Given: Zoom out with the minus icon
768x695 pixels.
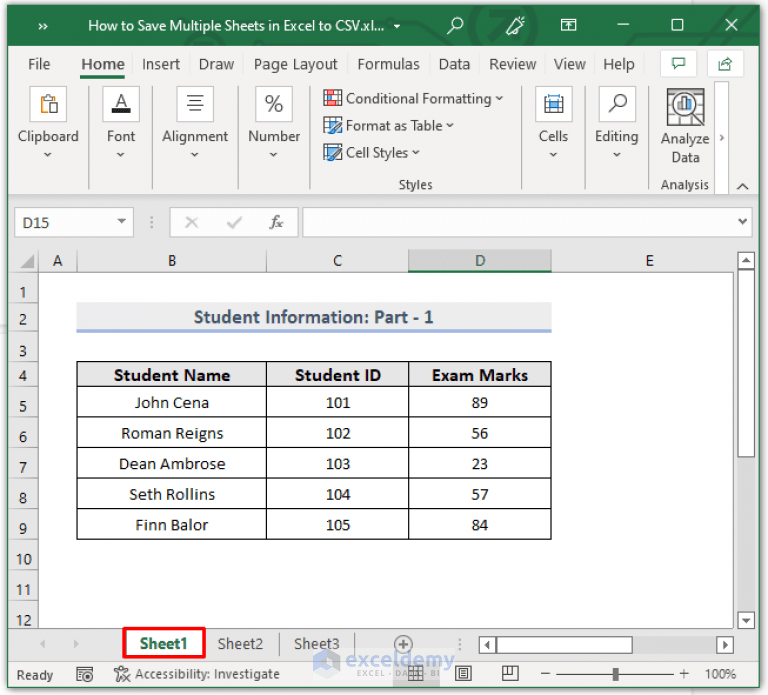Looking at the screenshot, I should click(x=545, y=674).
